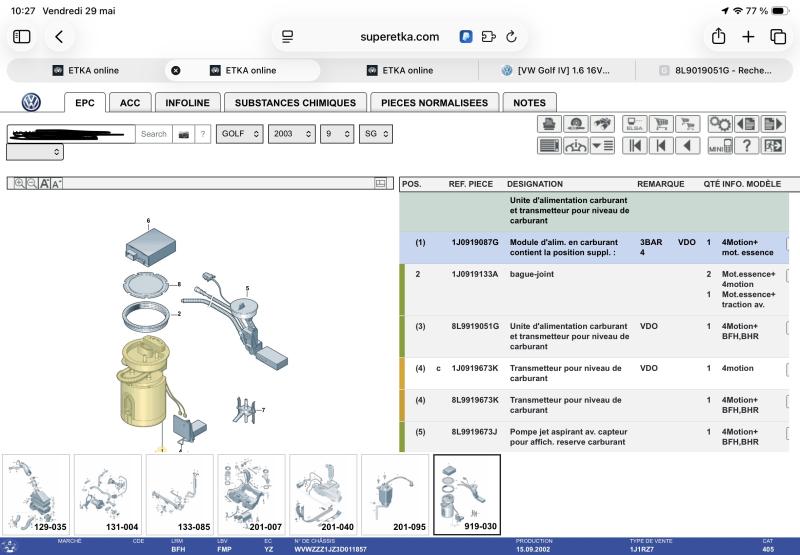Open help via toolbar question mark
The width and height of the screenshot is (800, 555).
click(746, 146)
